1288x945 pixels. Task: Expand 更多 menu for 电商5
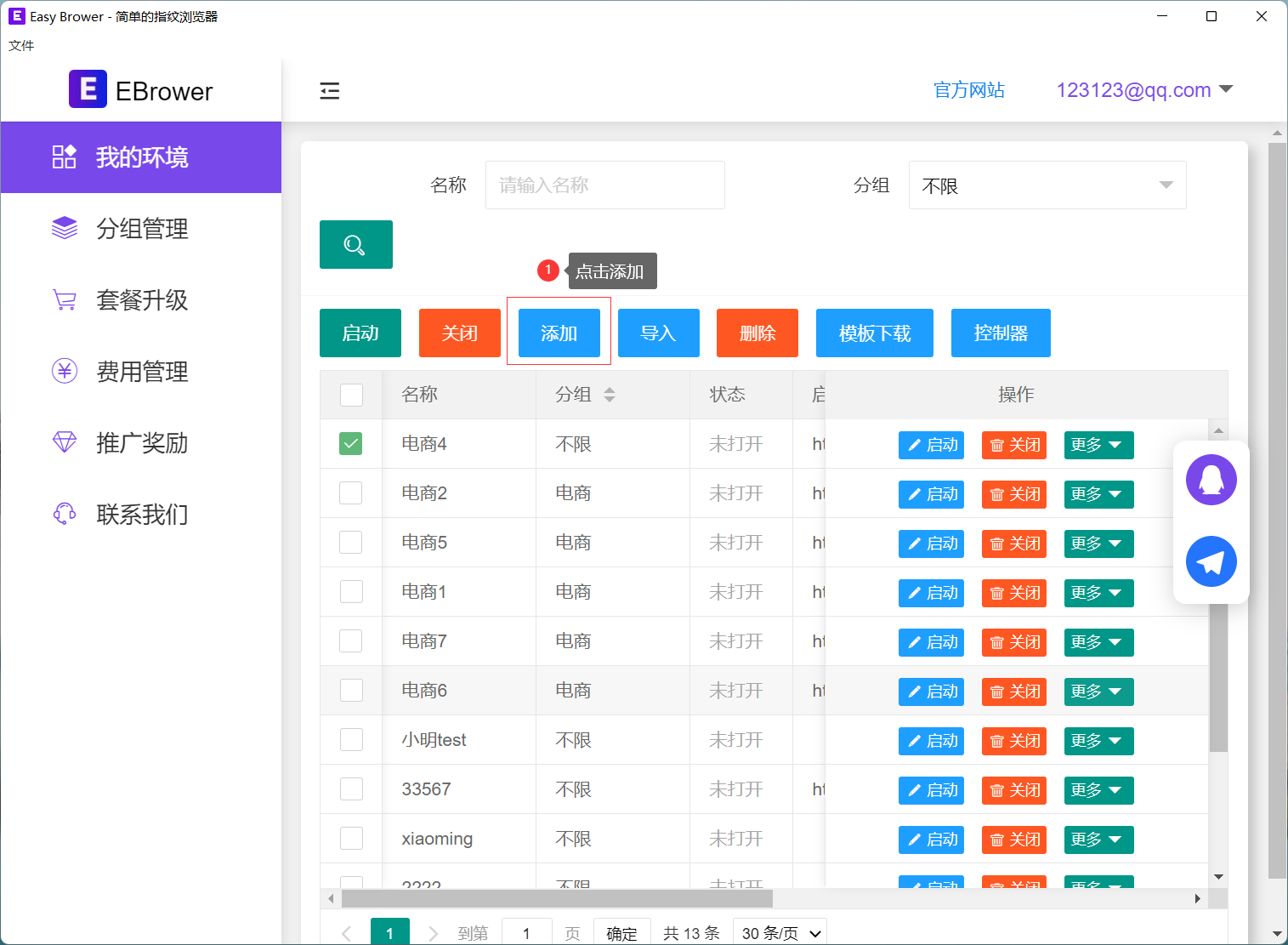[1098, 544]
